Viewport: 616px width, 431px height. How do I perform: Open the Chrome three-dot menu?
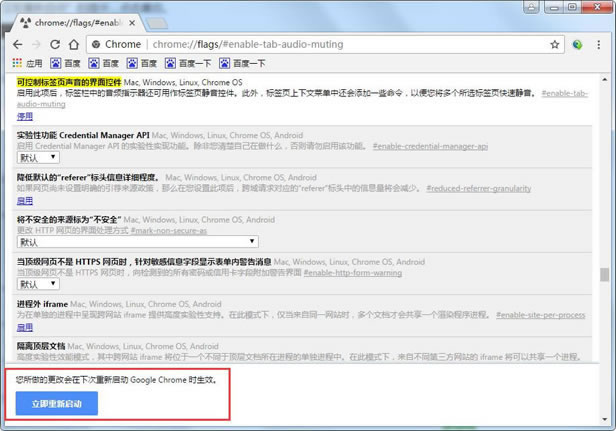[x=601, y=44]
